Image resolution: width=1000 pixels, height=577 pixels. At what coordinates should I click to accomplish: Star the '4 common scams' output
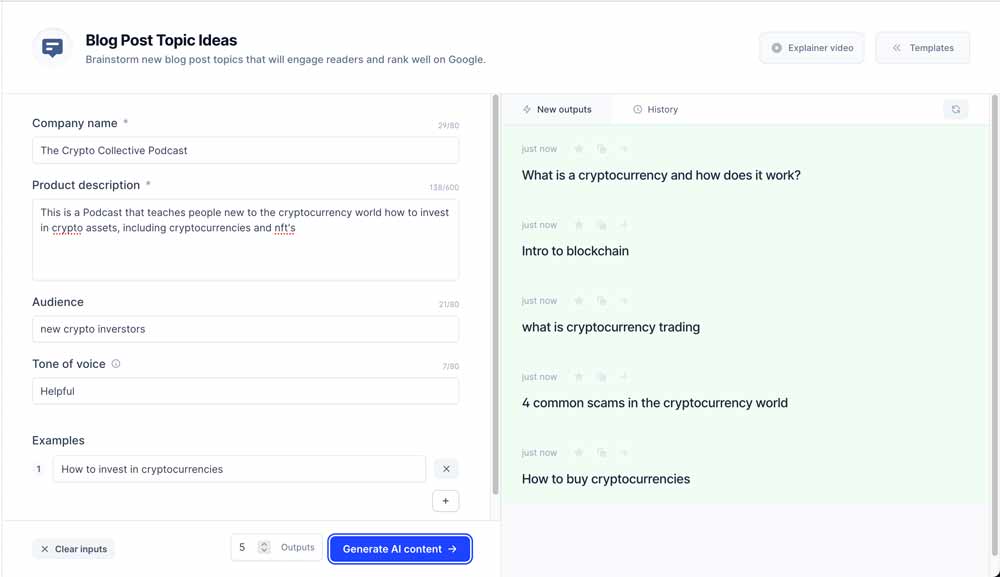(578, 376)
